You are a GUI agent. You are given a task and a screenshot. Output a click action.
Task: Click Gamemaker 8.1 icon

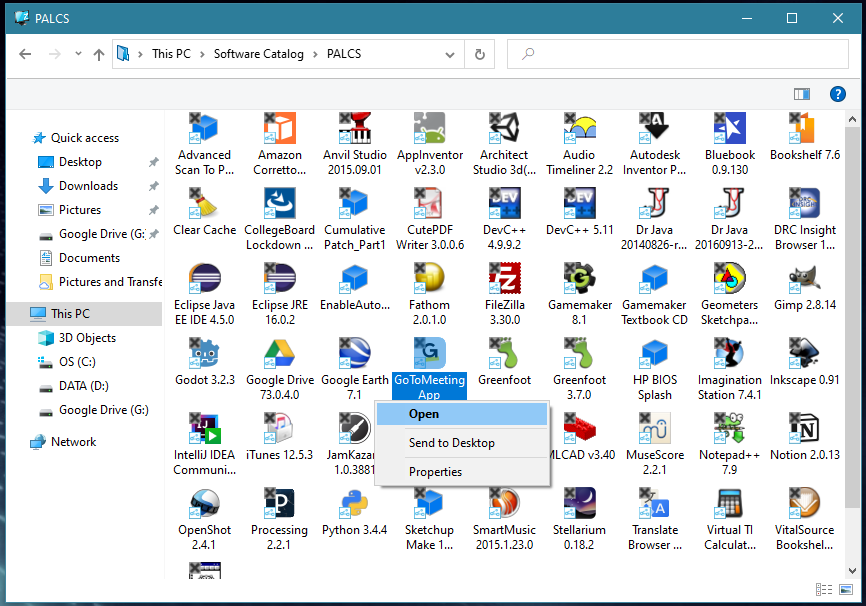pos(579,278)
